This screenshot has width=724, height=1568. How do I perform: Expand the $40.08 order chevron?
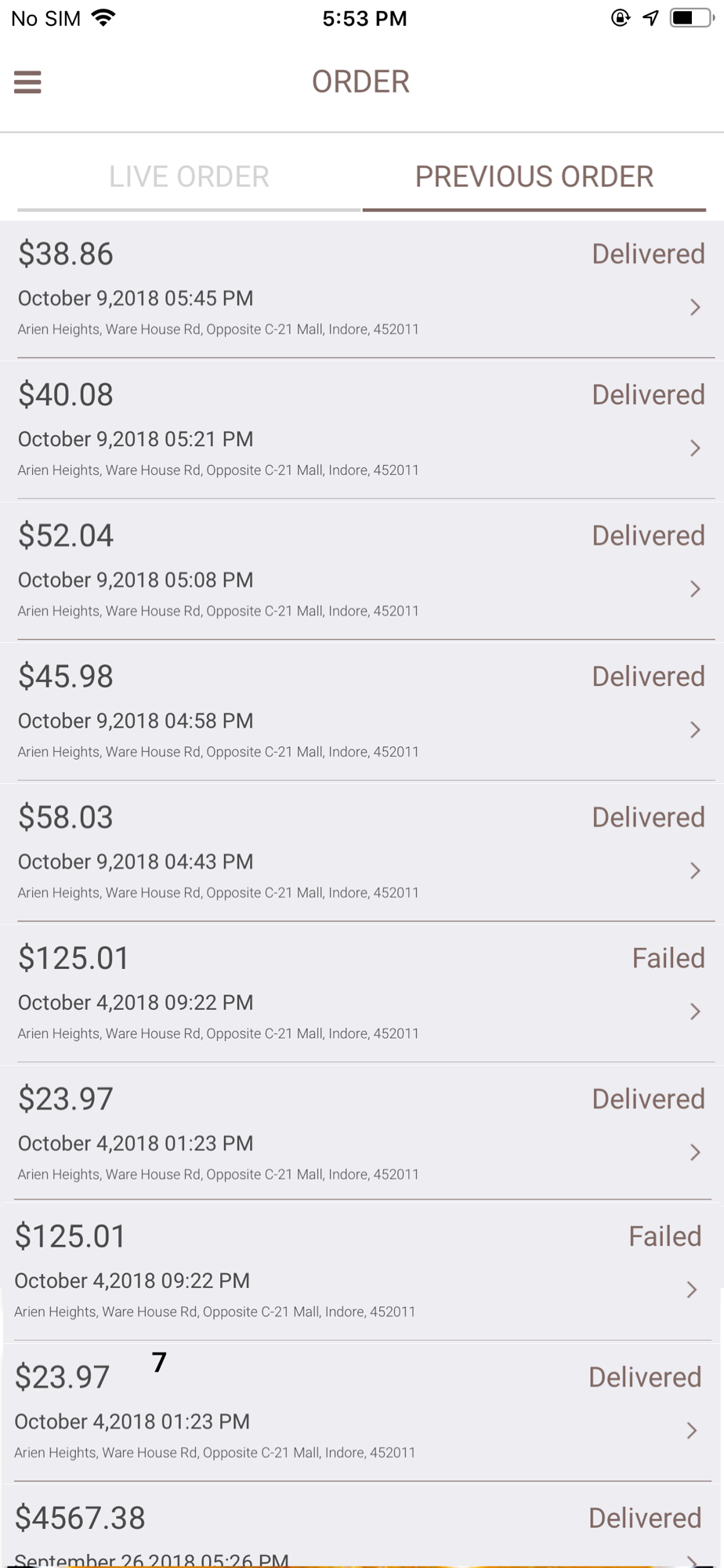click(x=695, y=448)
